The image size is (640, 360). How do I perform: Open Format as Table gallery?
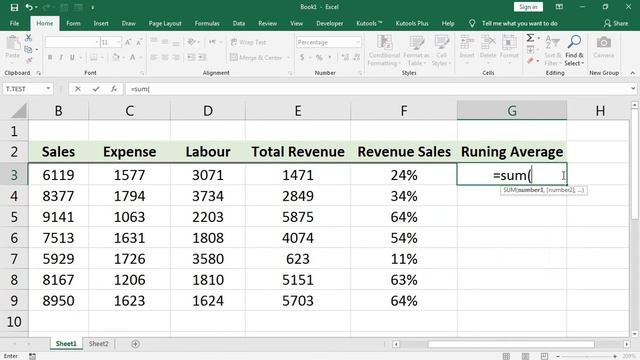pyautogui.click(x=416, y=51)
